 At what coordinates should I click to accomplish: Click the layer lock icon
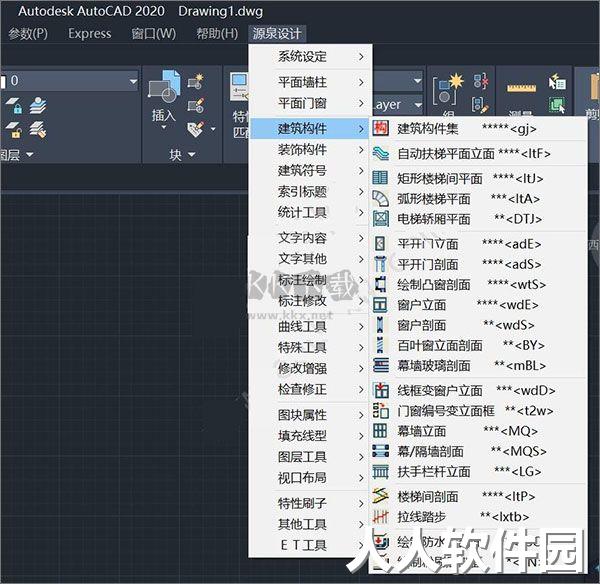[14, 106]
